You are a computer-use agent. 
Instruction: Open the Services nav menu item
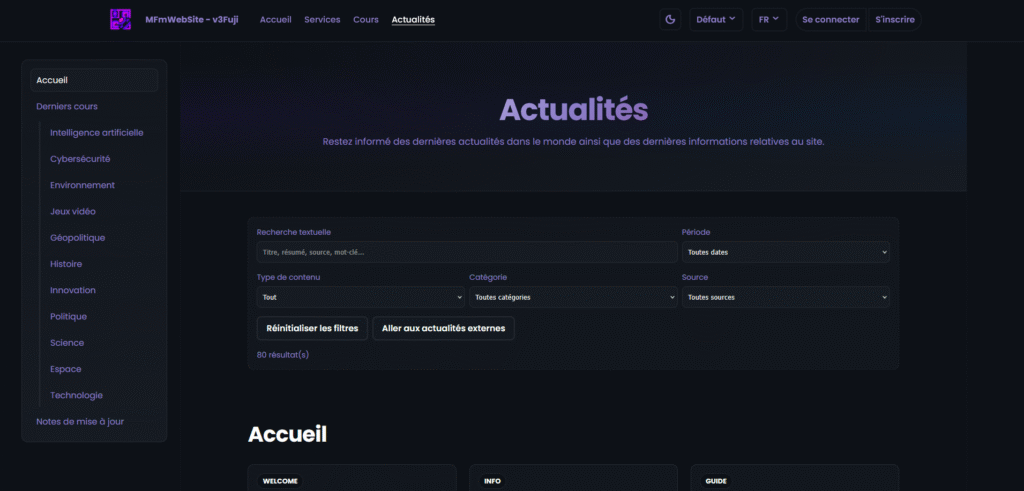point(322,19)
